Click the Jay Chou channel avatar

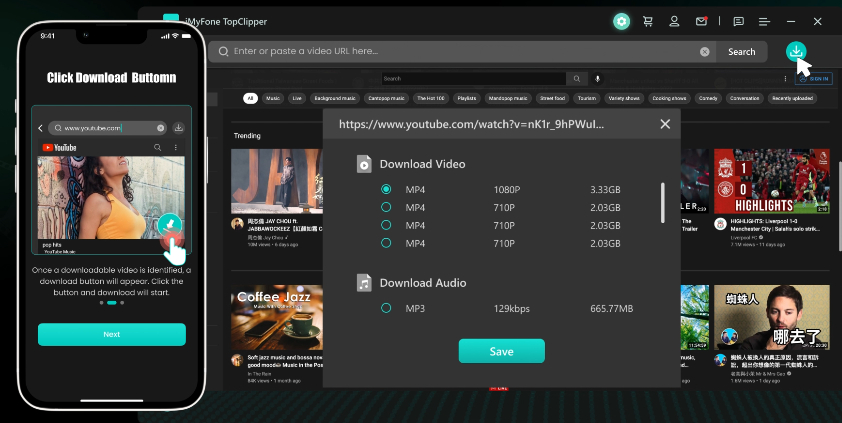[237, 224]
